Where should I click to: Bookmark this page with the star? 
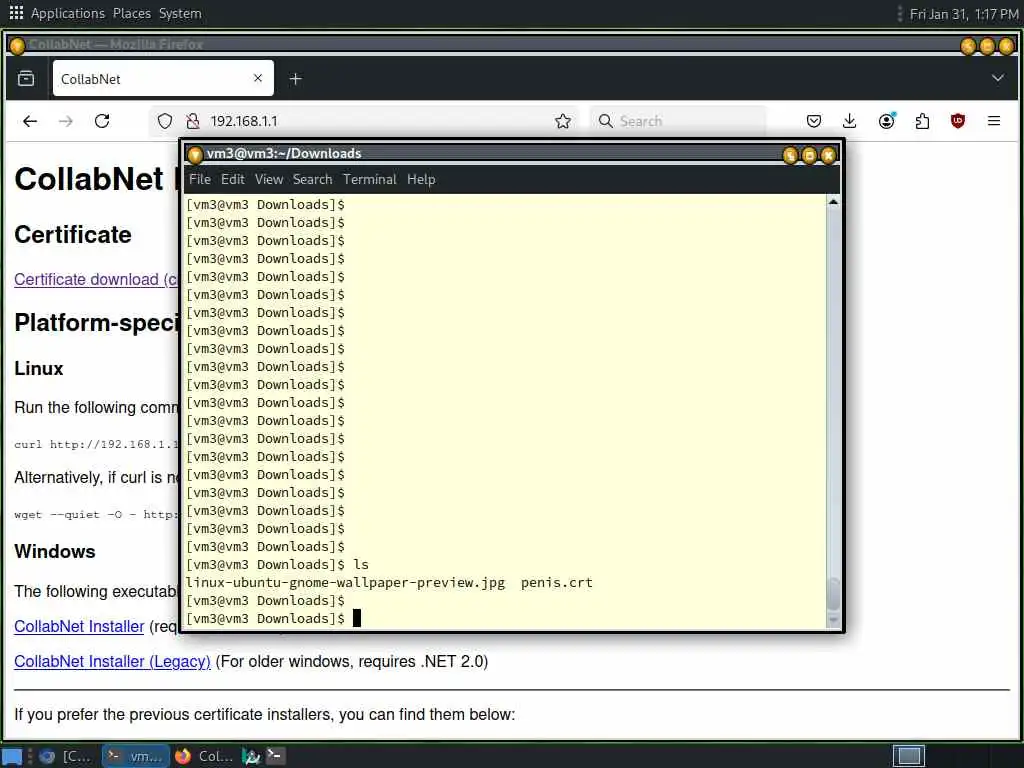tap(562, 121)
